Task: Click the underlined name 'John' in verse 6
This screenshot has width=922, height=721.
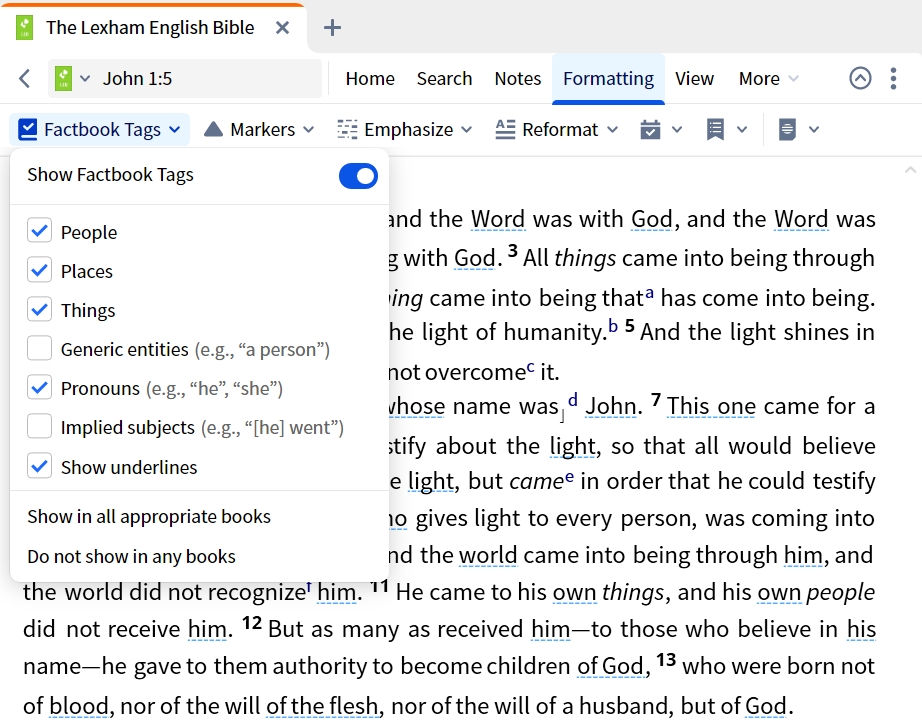Action: (x=610, y=406)
